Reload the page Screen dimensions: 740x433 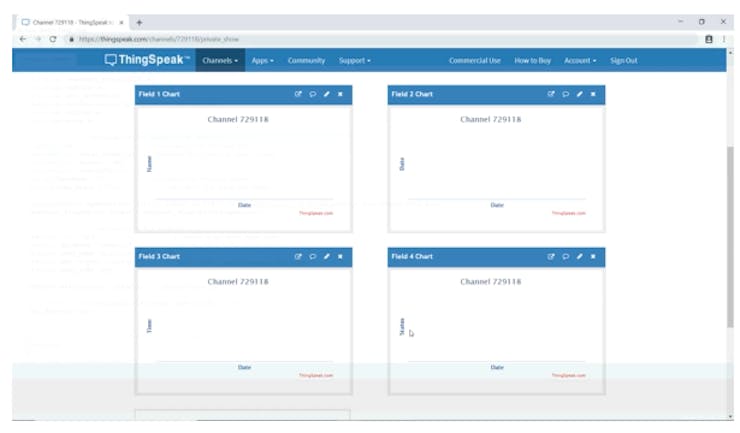click(x=53, y=39)
